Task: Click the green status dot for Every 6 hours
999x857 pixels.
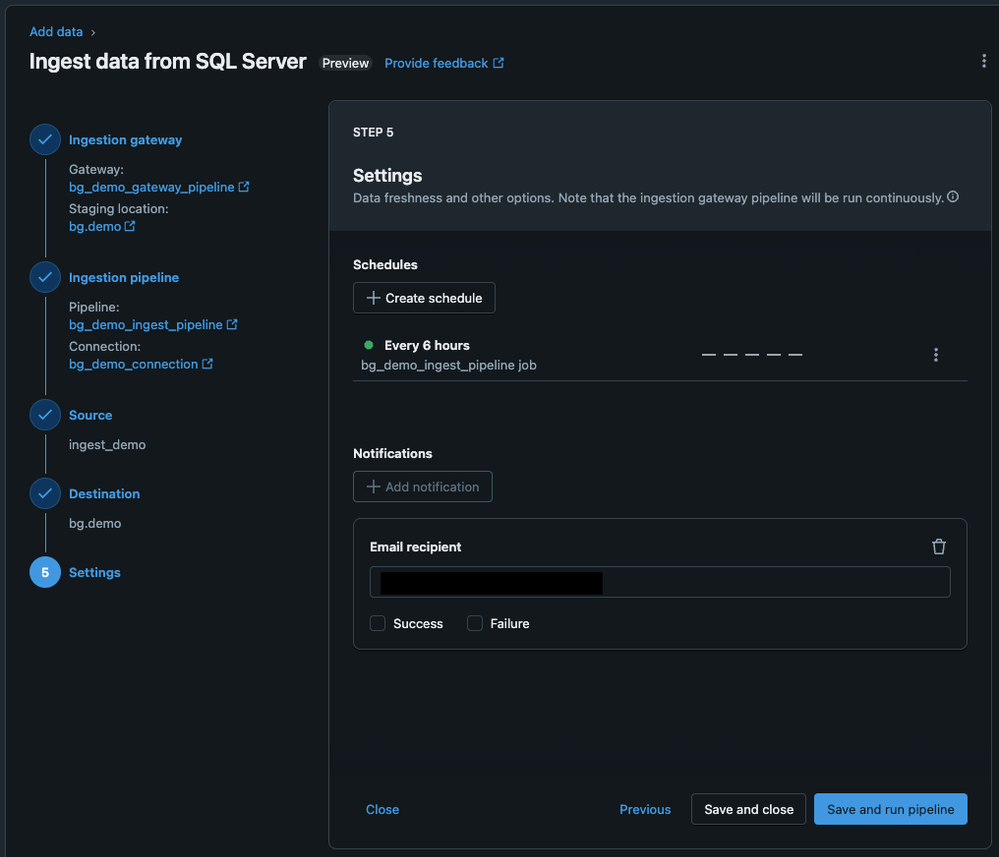Action: 368,345
